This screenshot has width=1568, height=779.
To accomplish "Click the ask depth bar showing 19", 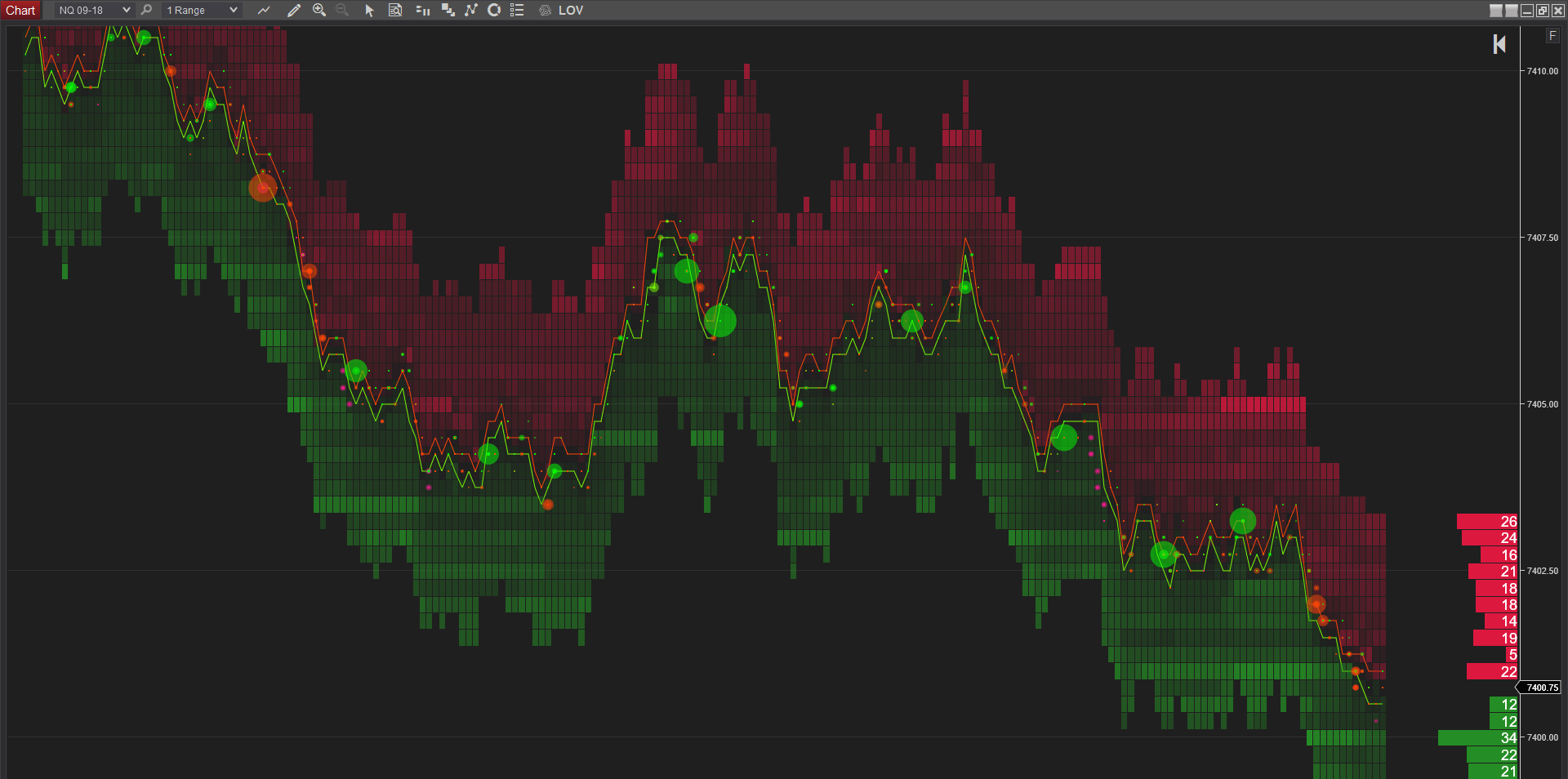I will coord(1495,639).
